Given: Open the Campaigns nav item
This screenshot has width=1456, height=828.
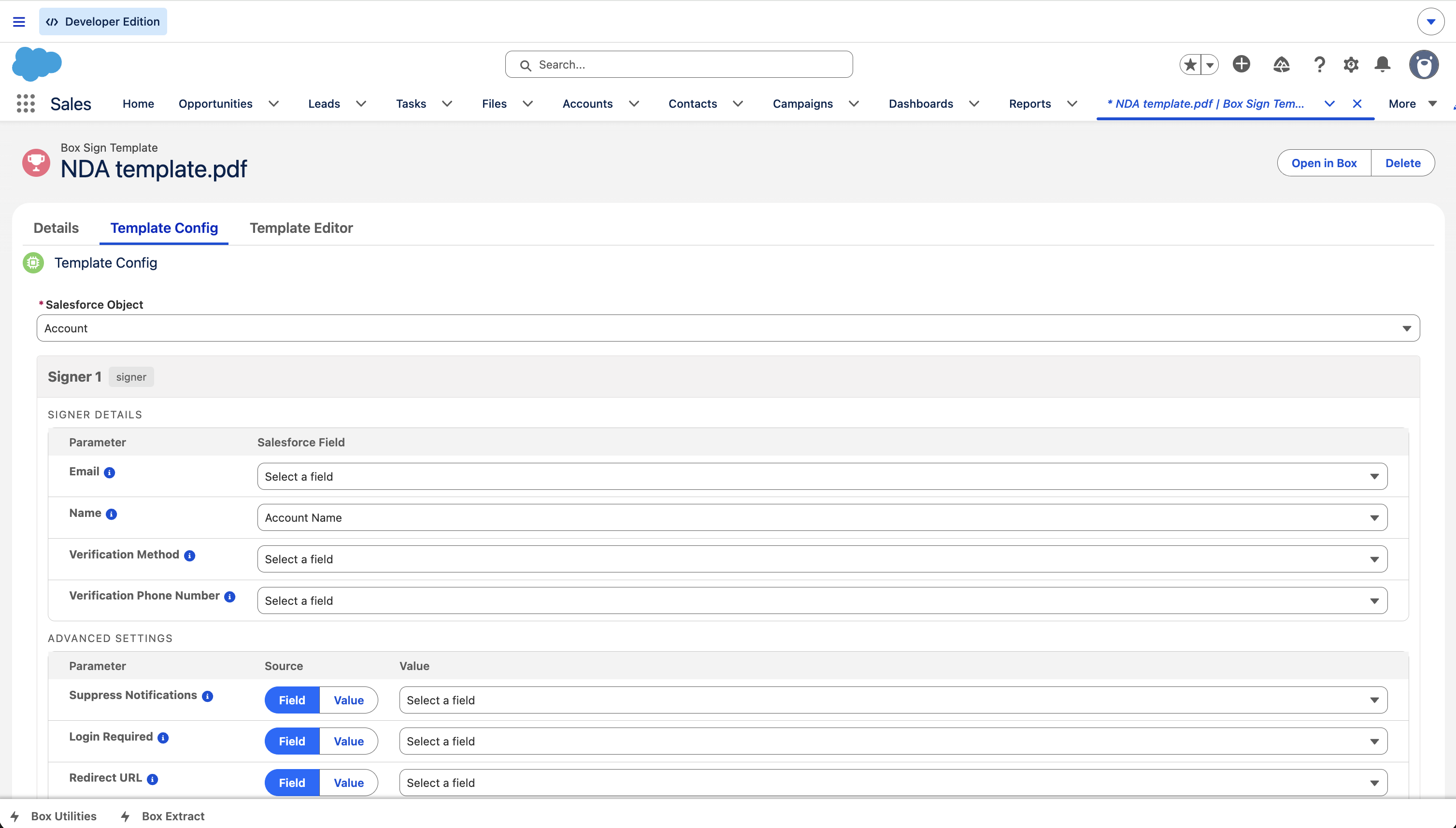Looking at the screenshot, I should pyautogui.click(x=802, y=103).
